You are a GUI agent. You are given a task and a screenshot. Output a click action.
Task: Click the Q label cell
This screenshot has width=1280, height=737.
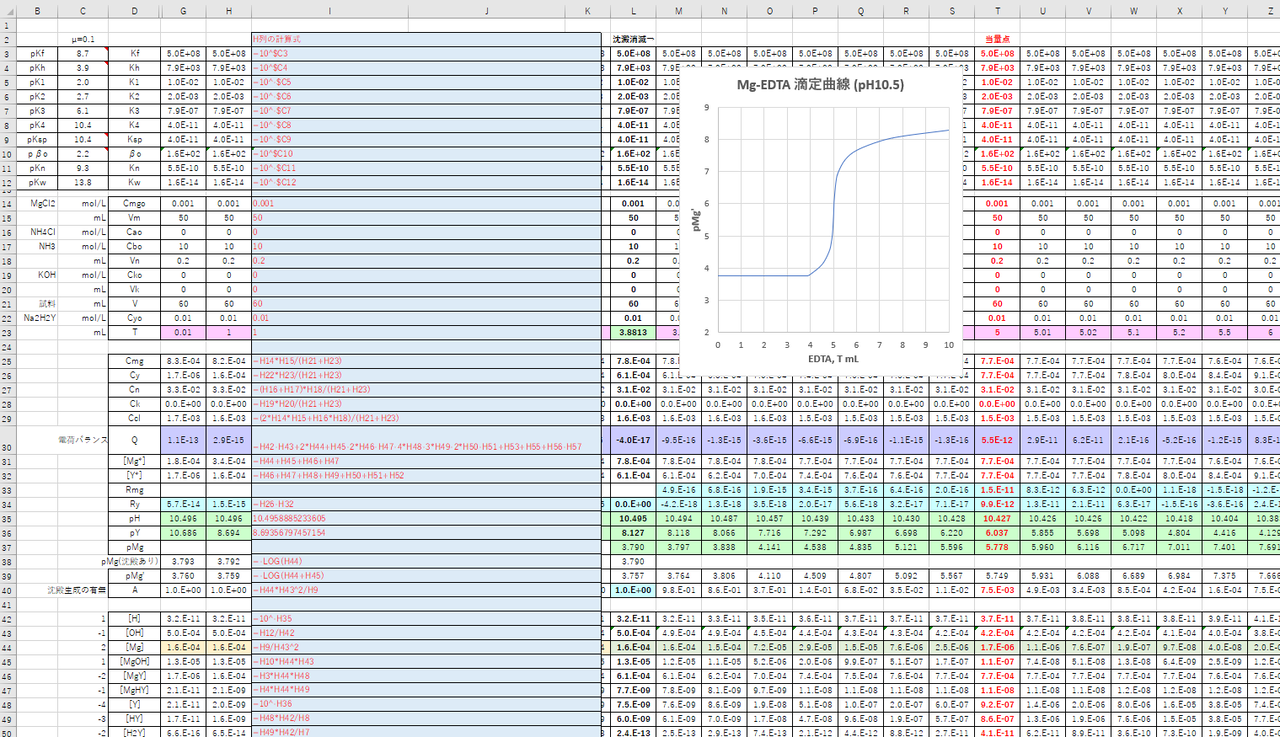point(134,440)
